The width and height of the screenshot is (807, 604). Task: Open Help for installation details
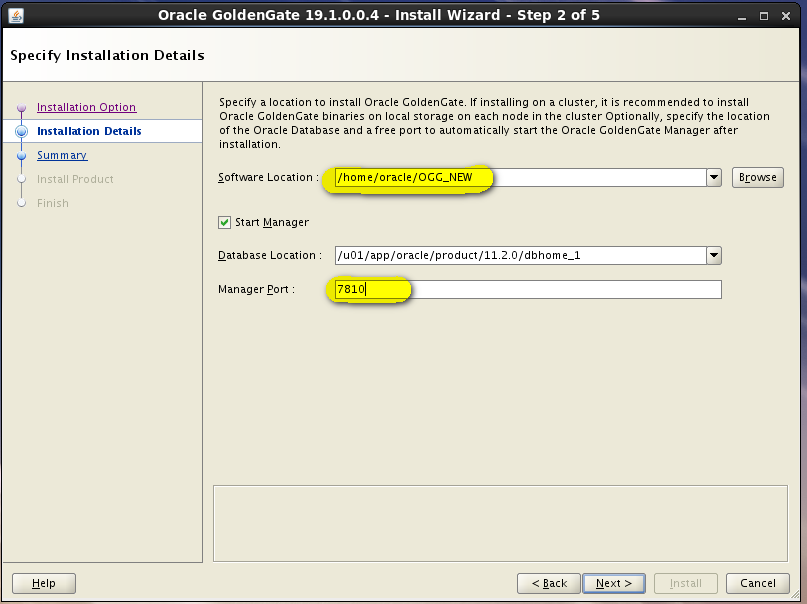pyautogui.click(x=43, y=583)
